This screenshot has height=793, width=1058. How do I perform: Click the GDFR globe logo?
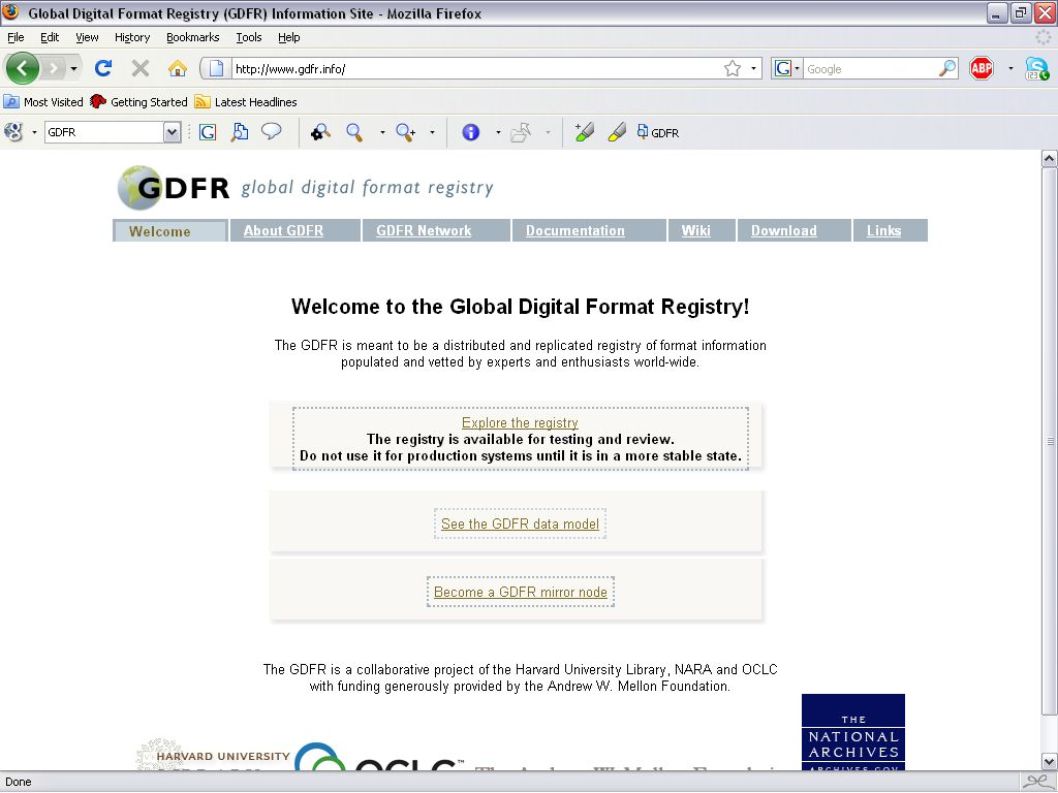pyautogui.click(x=174, y=187)
